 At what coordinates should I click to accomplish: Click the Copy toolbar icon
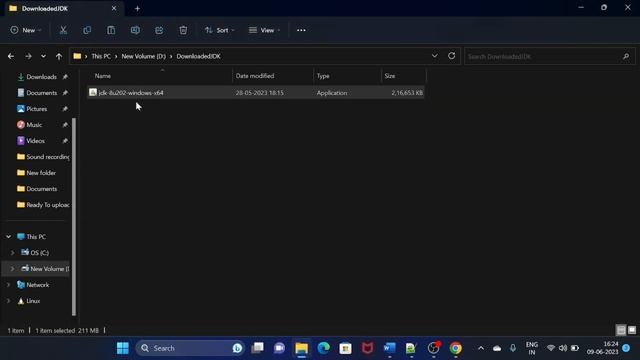[x=87, y=30]
